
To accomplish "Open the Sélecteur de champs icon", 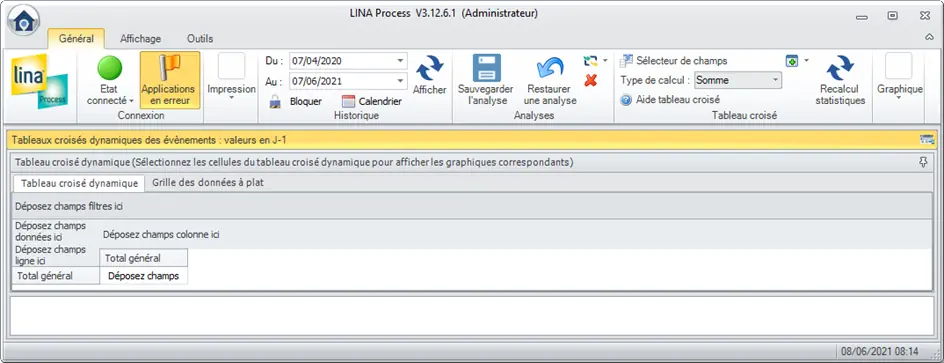I will (x=627, y=60).
